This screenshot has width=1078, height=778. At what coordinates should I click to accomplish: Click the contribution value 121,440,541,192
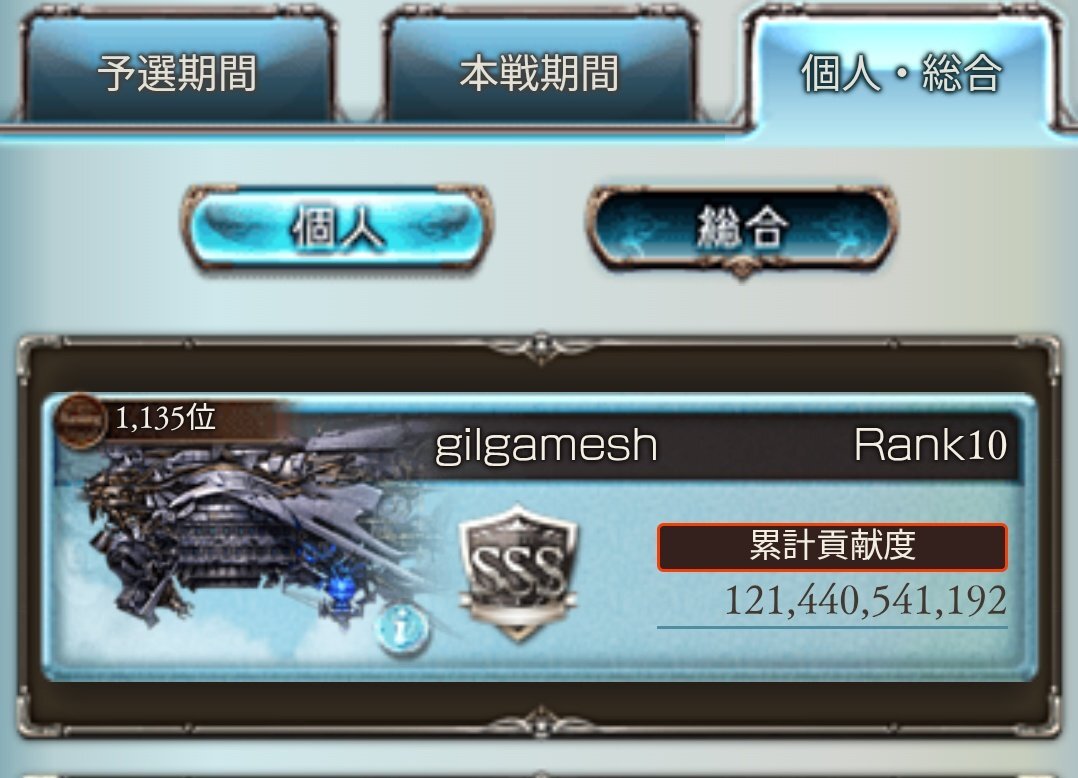(x=866, y=601)
